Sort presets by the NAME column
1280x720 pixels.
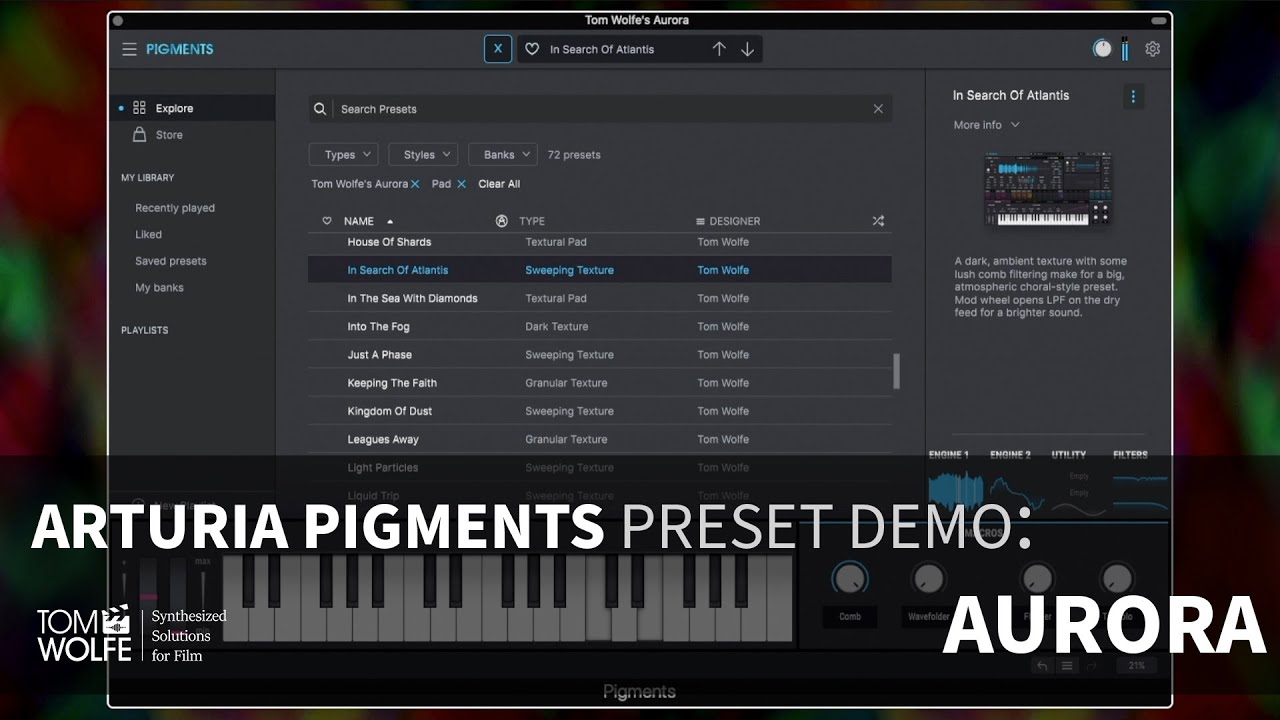(x=359, y=221)
